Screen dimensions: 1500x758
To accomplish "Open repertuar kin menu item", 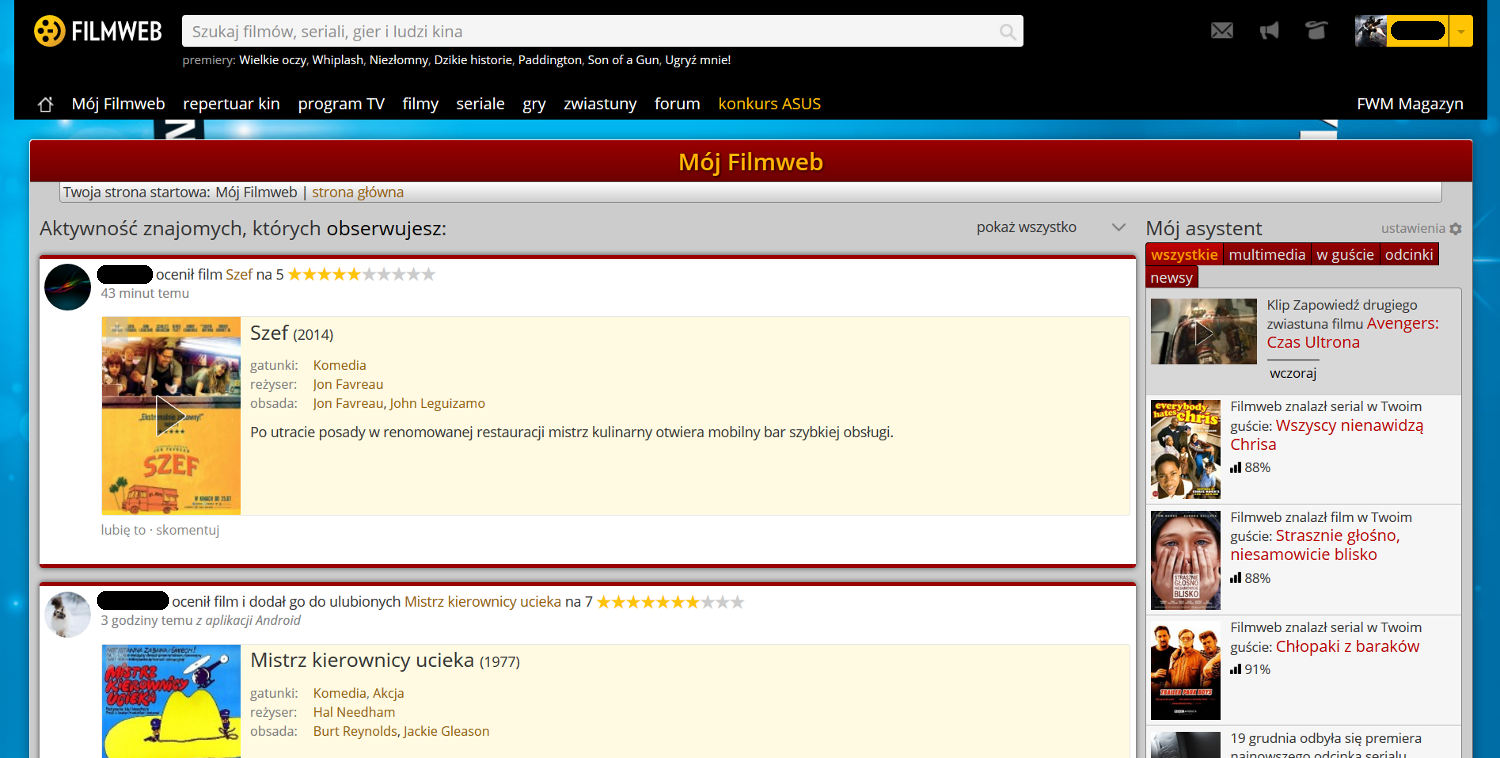I will [231, 104].
